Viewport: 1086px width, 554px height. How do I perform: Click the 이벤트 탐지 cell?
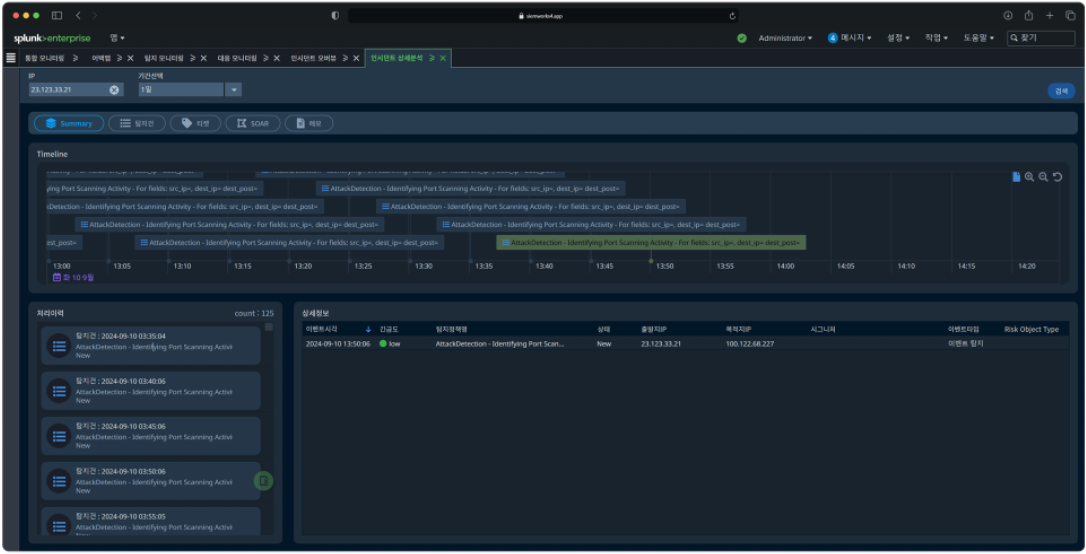(x=965, y=343)
